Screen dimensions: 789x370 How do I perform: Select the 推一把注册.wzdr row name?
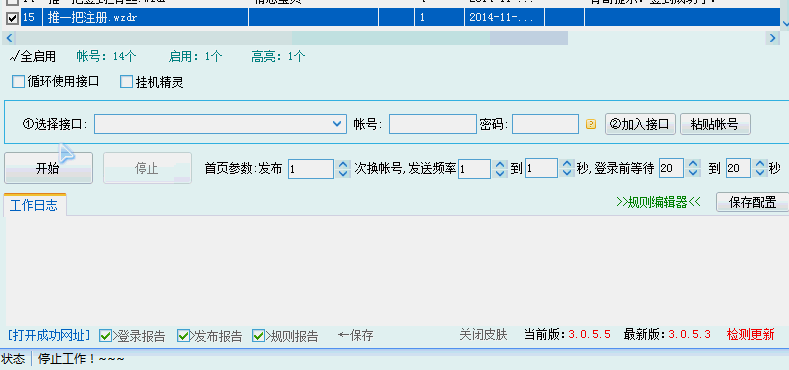[x=93, y=18]
